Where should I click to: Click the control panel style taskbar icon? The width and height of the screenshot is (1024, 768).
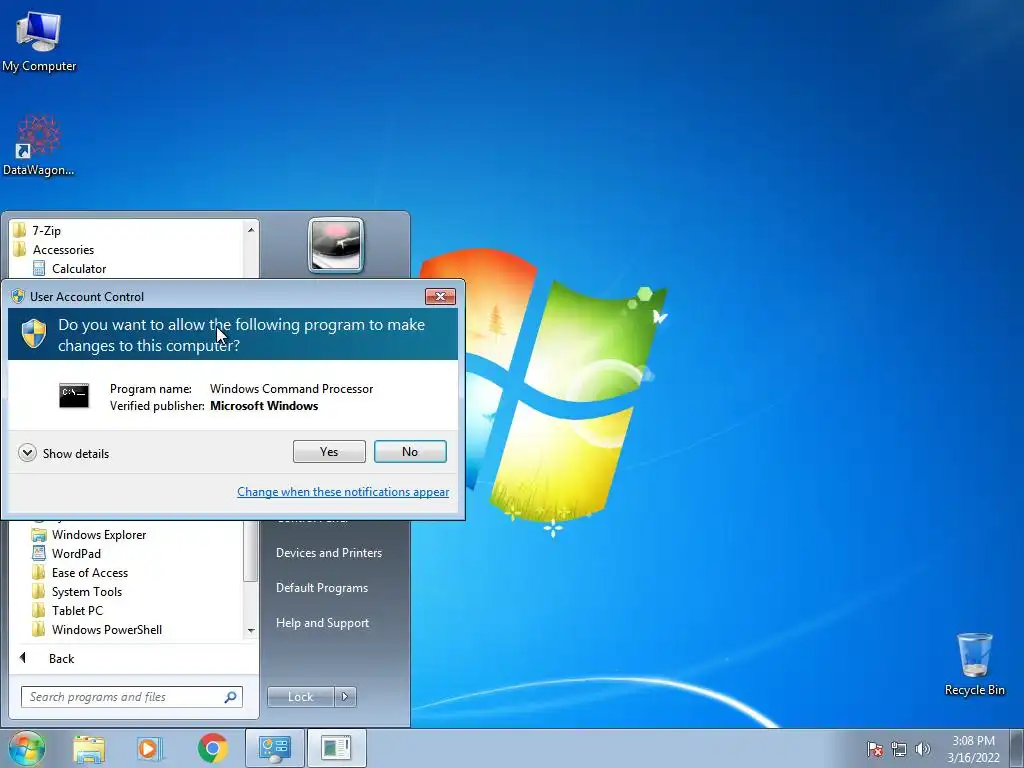(x=274, y=748)
